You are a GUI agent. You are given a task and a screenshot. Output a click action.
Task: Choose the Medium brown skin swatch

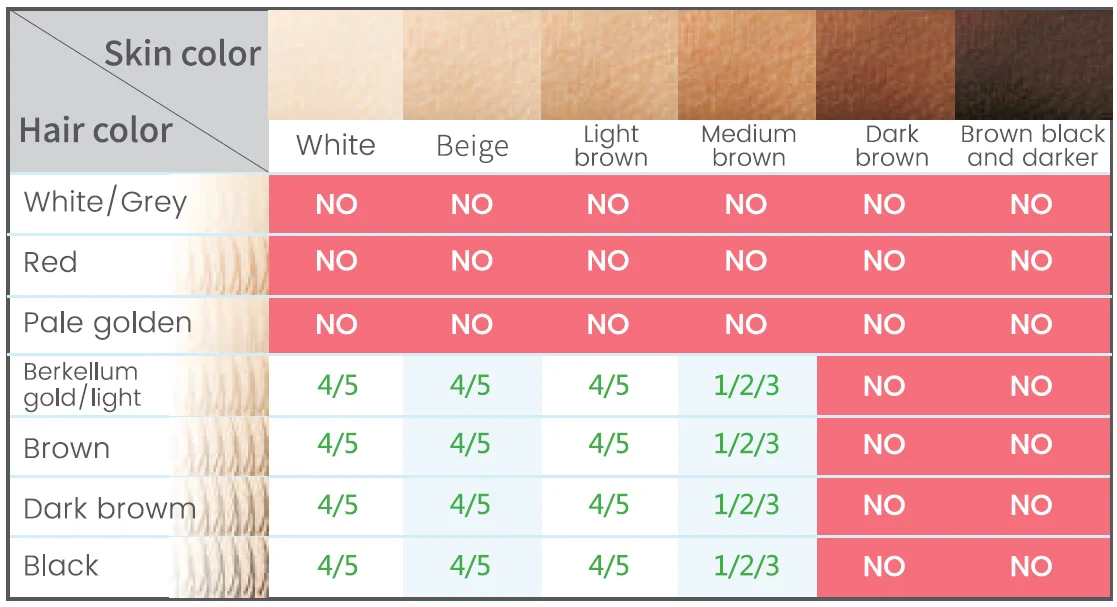tap(747, 66)
